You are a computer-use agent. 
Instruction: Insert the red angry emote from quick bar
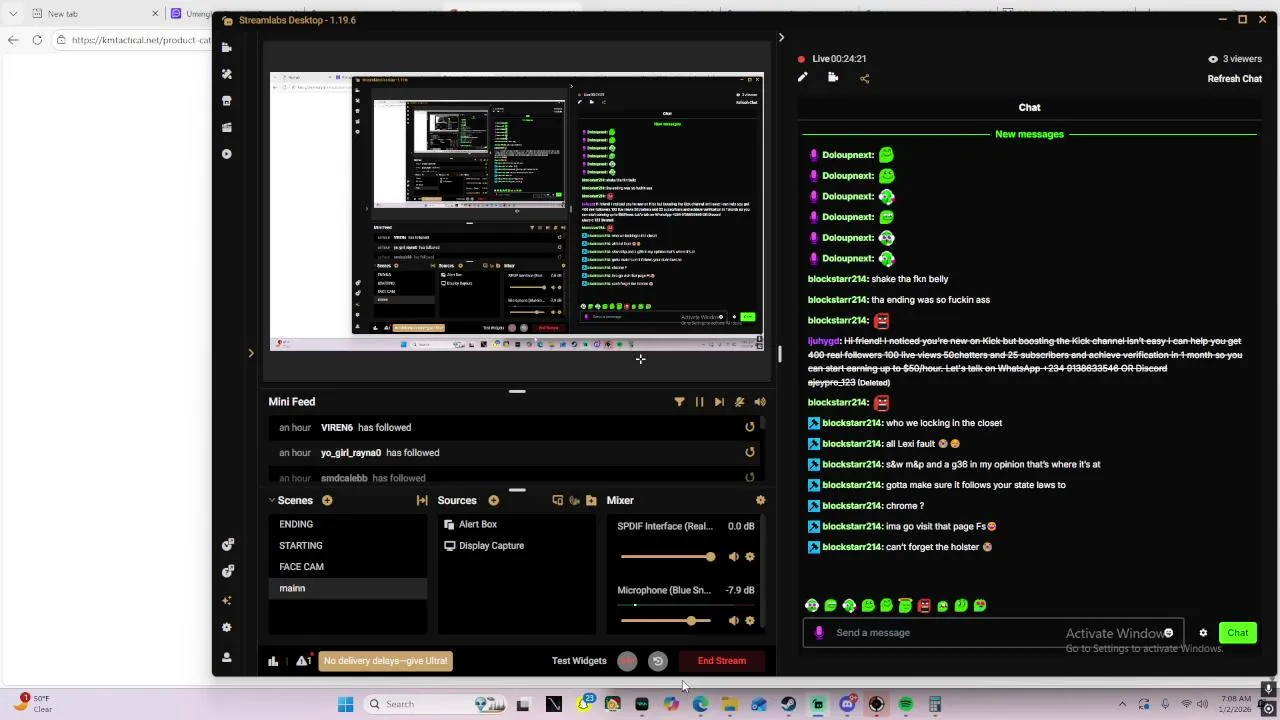[924, 606]
